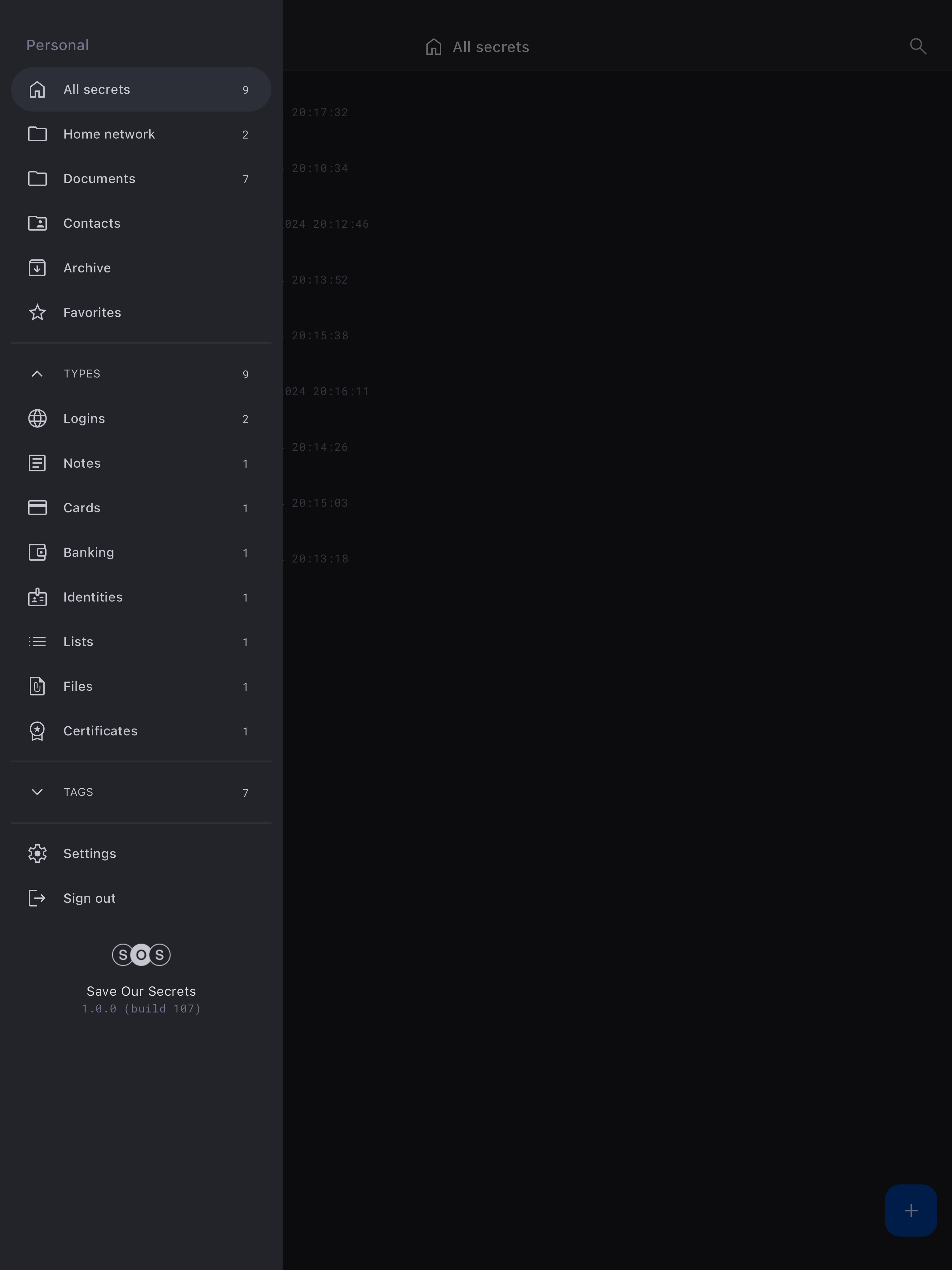The height and width of the screenshot is (1270, 952).
Task: Open the Home network folder
Action: pyautogui.click(x=109, y=134)
